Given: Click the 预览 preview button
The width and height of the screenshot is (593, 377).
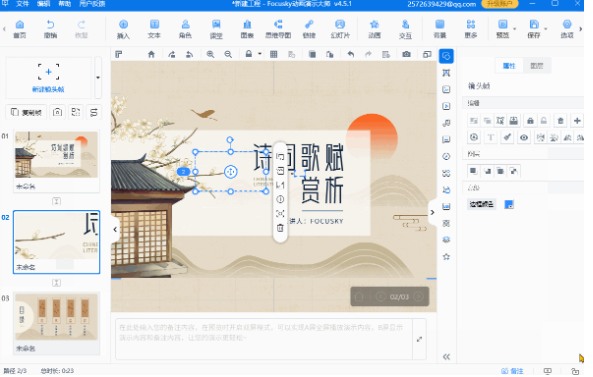Looking at the screenshot, I should click(502, 29).
